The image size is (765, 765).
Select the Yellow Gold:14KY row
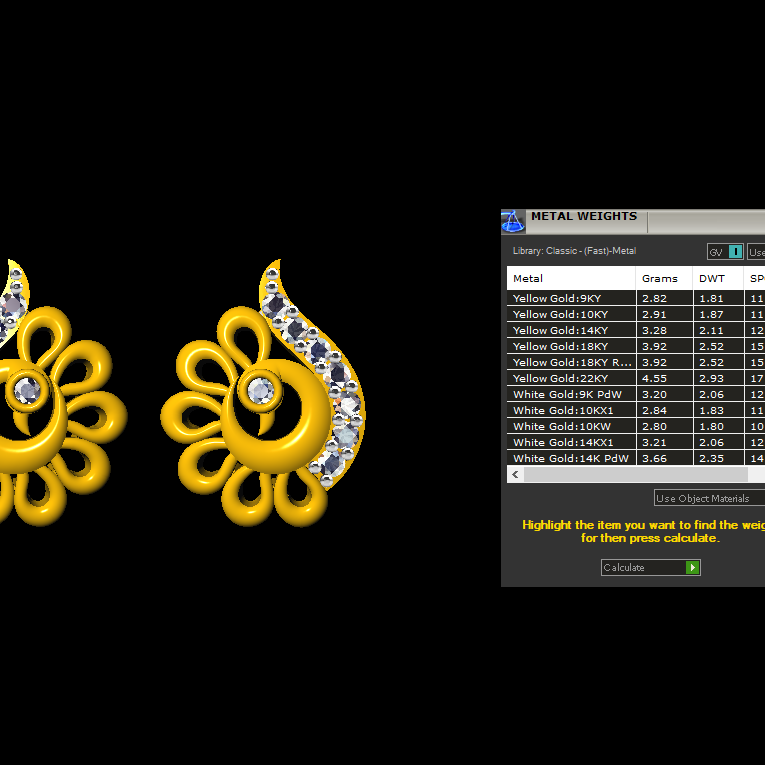tap(636, 330)
